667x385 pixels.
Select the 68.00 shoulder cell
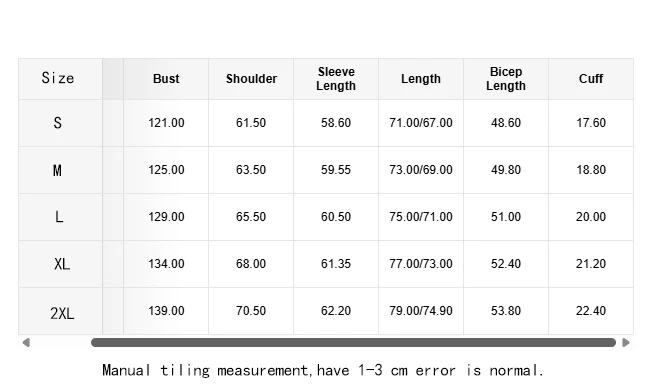pyautogui.click(x=251, y=264)
